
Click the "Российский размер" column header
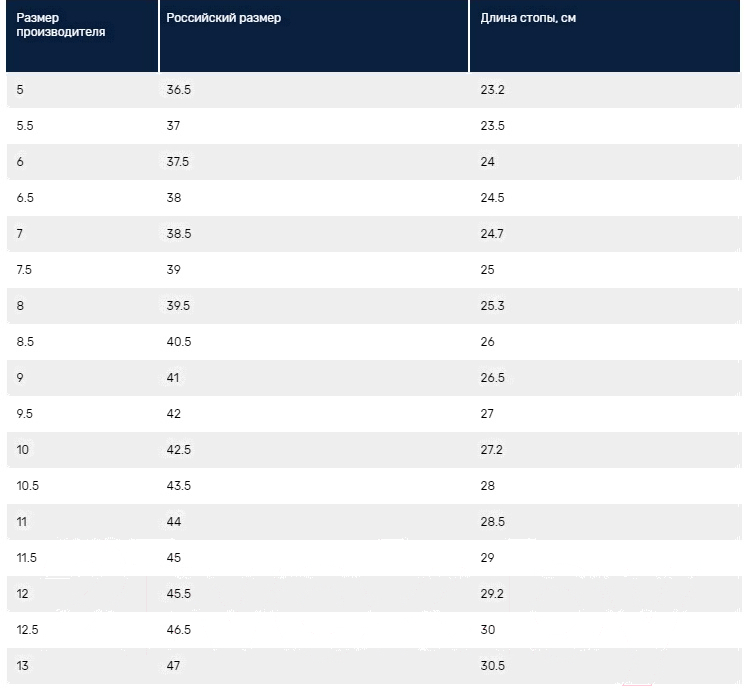click(x=224, y=18)
